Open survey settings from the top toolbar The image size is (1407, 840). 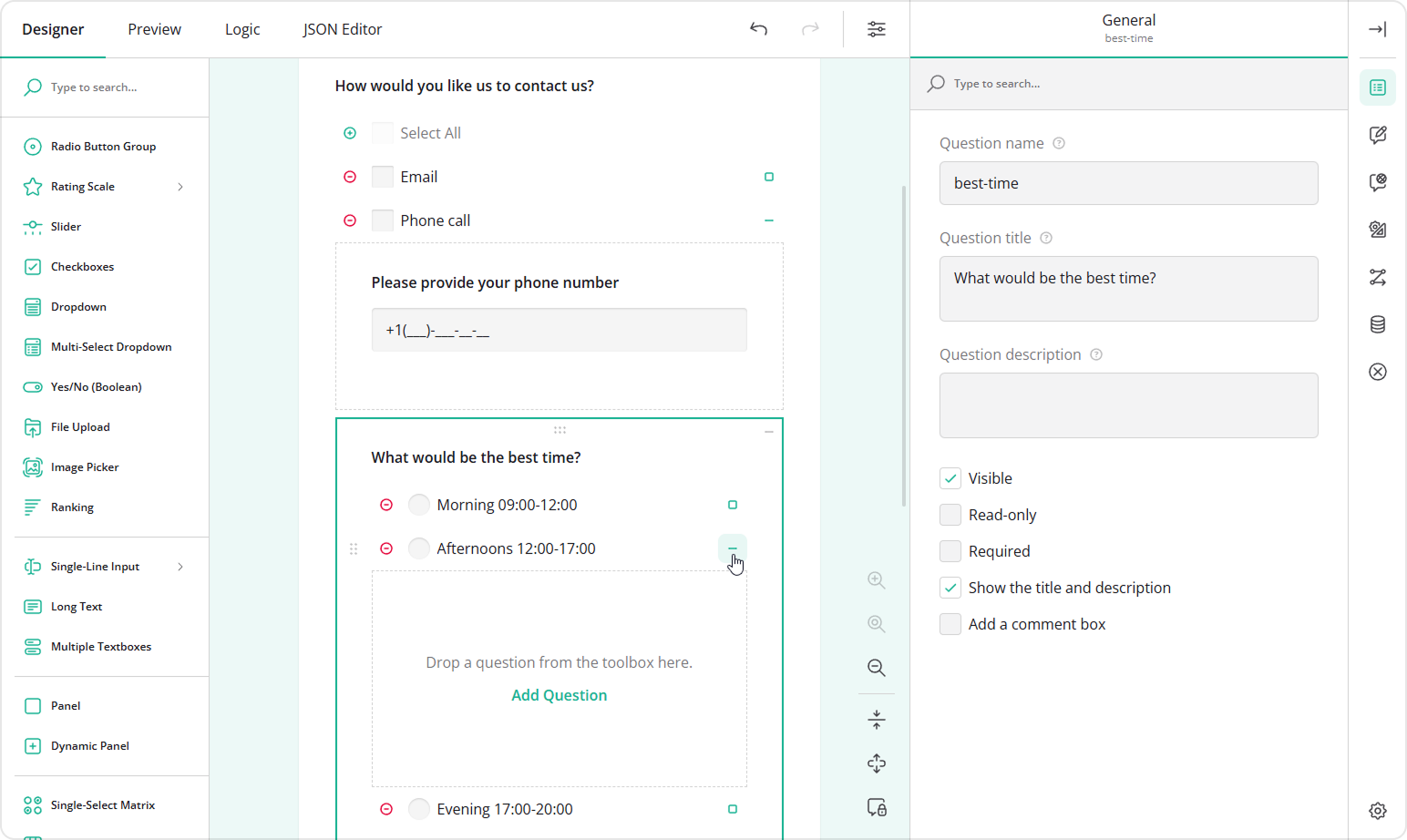876,28
